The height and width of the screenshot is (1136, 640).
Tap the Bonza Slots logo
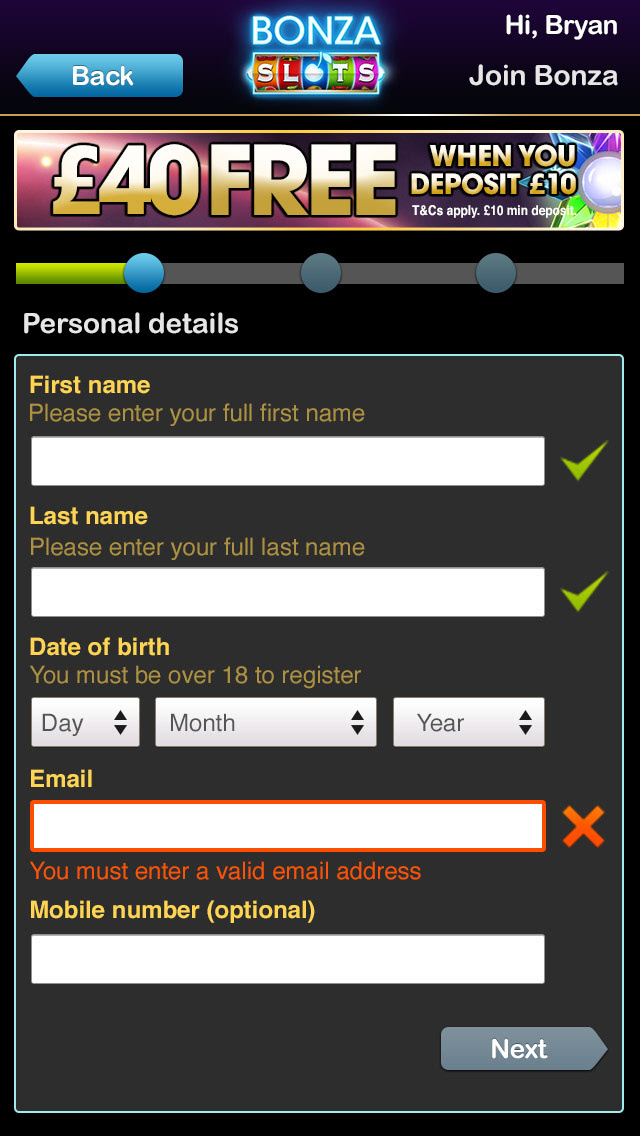pyautogui.click(x=316, y=54)
